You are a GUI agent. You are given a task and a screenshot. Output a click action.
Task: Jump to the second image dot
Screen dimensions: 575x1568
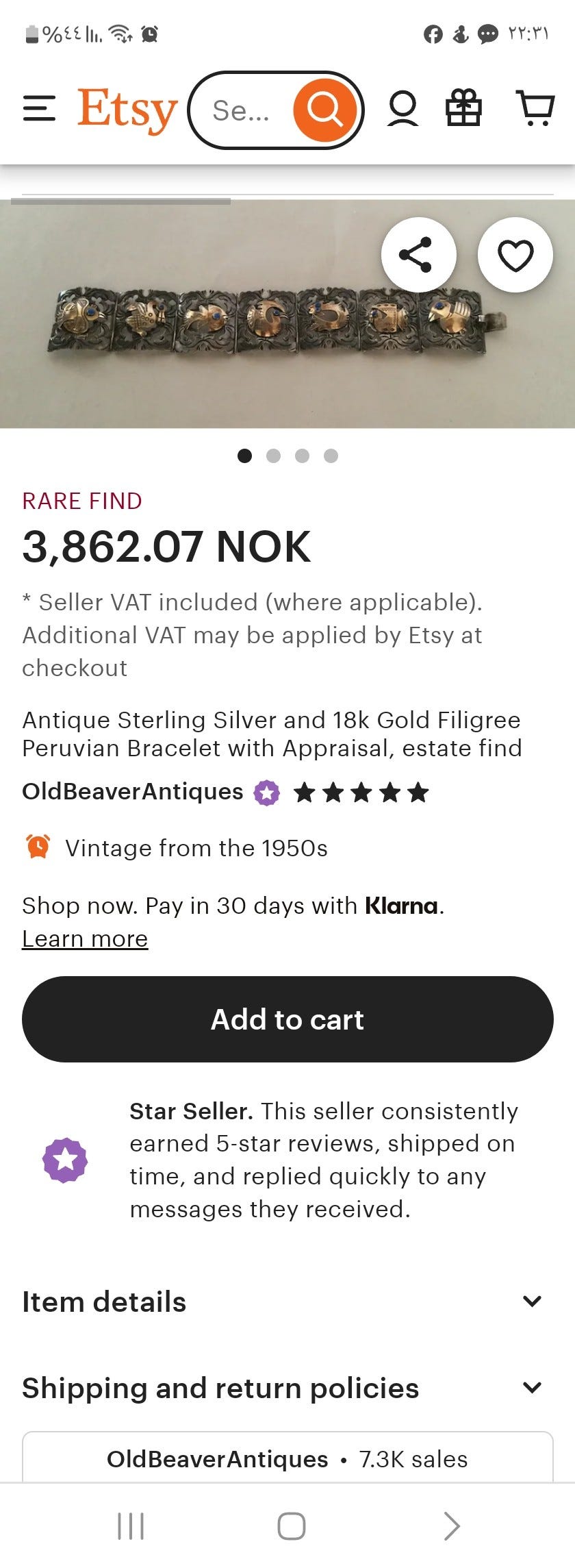pos(273,456)
